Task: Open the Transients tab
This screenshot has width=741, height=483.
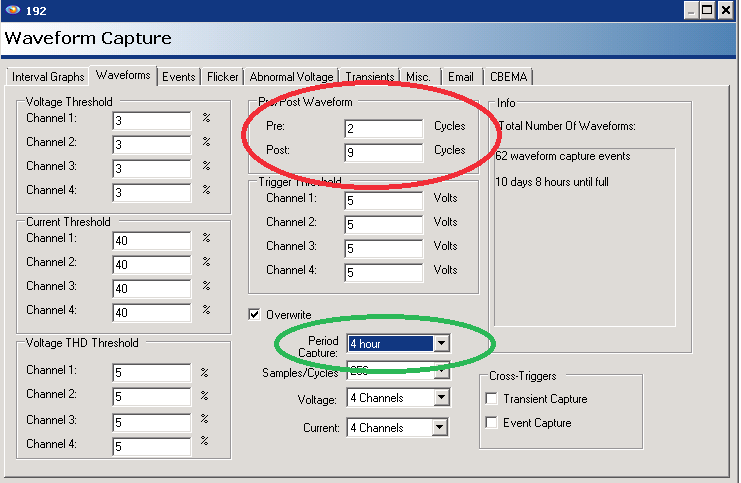Action: coord(370,77)
